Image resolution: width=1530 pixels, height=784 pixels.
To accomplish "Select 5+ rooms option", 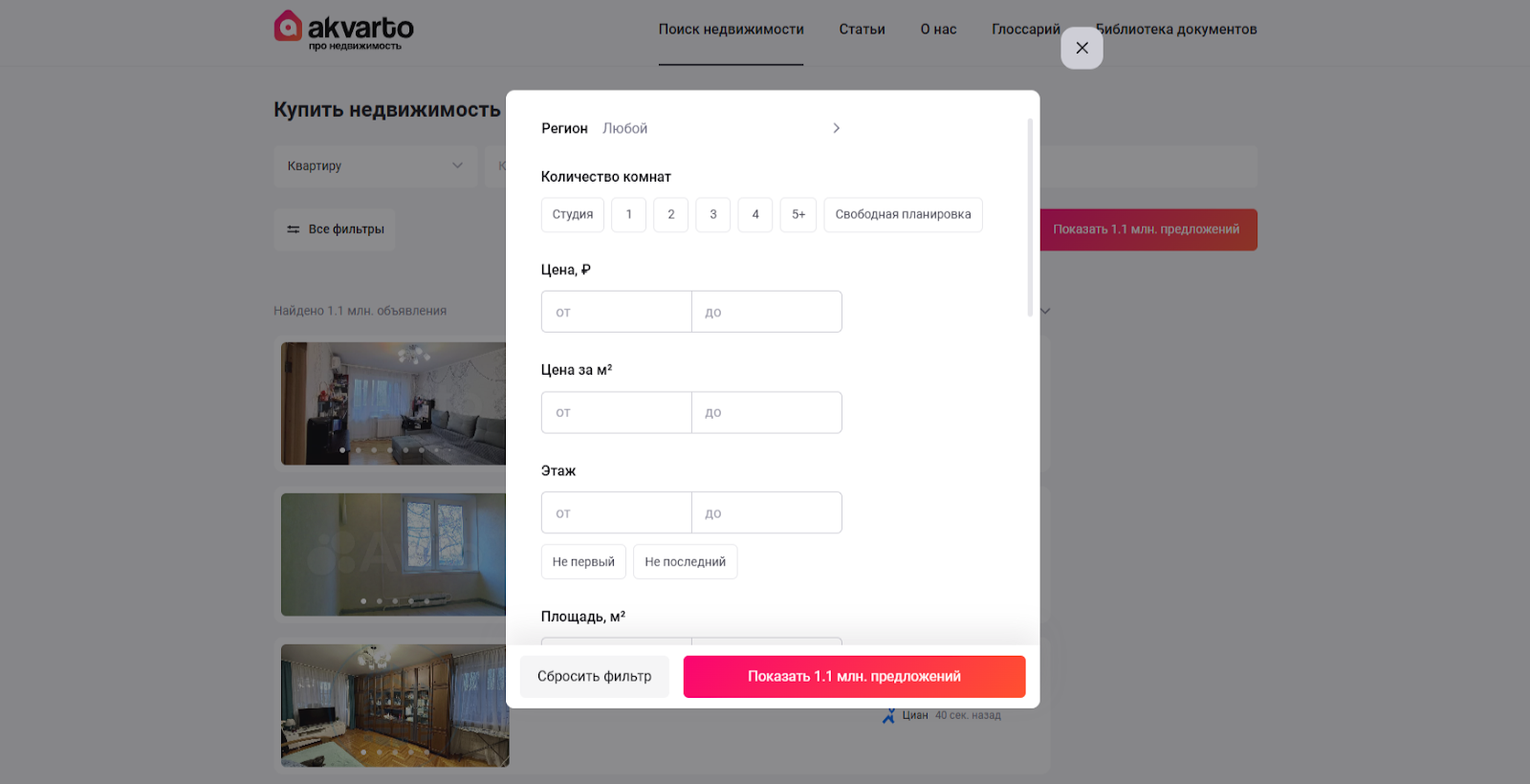I will tap(798, 214).
